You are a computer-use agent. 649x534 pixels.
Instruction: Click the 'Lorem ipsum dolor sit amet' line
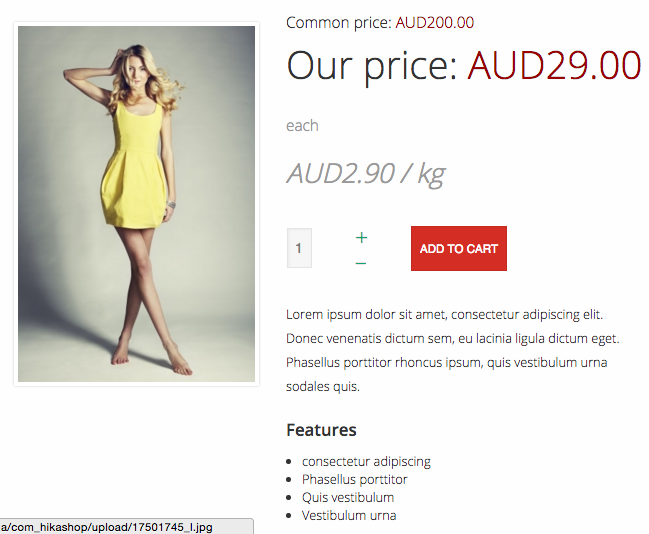[445, 315]
